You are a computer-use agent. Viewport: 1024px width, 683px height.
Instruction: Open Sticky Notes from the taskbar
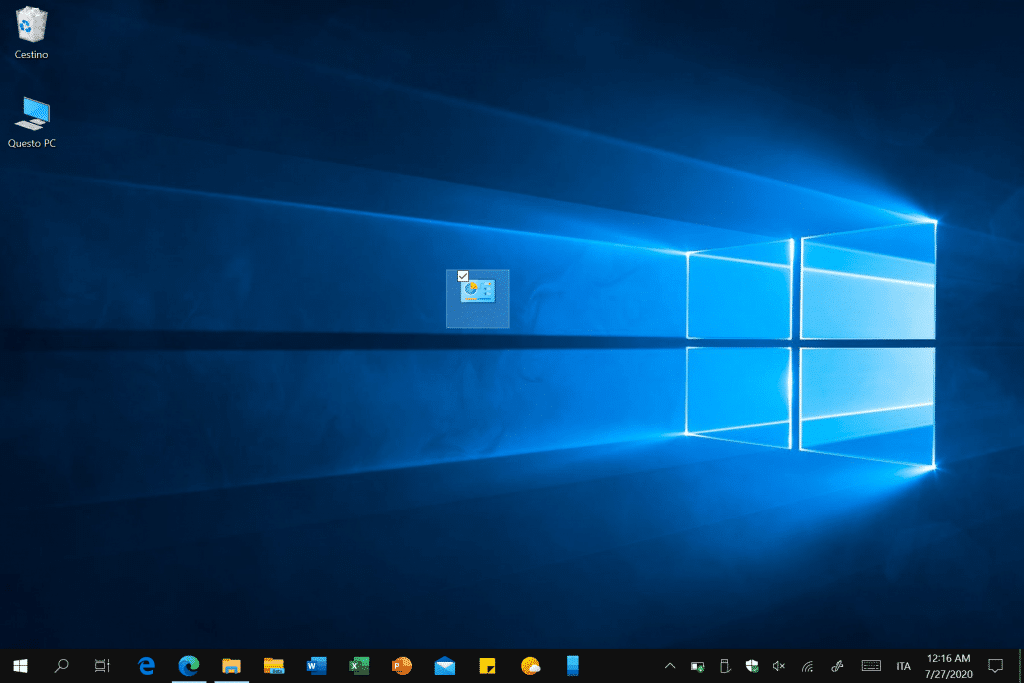[x=487, y=665]
